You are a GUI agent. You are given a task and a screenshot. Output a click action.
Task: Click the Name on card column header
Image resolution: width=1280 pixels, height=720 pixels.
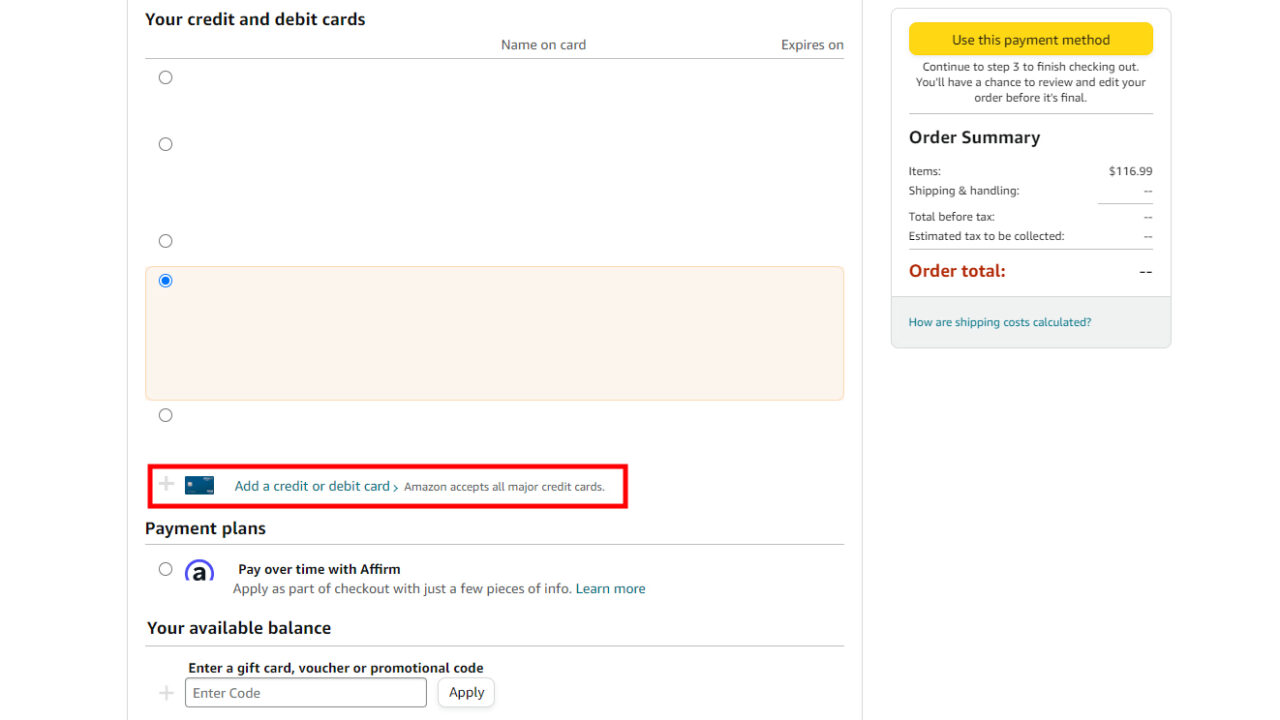click(x=543, y=44)
